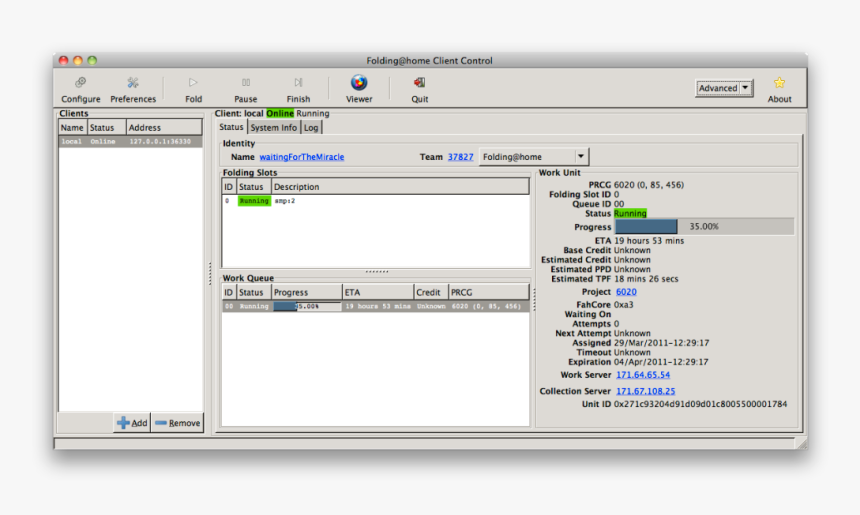Switch to the System Info tab
860x515 pixels.
(x=273, y=128)
